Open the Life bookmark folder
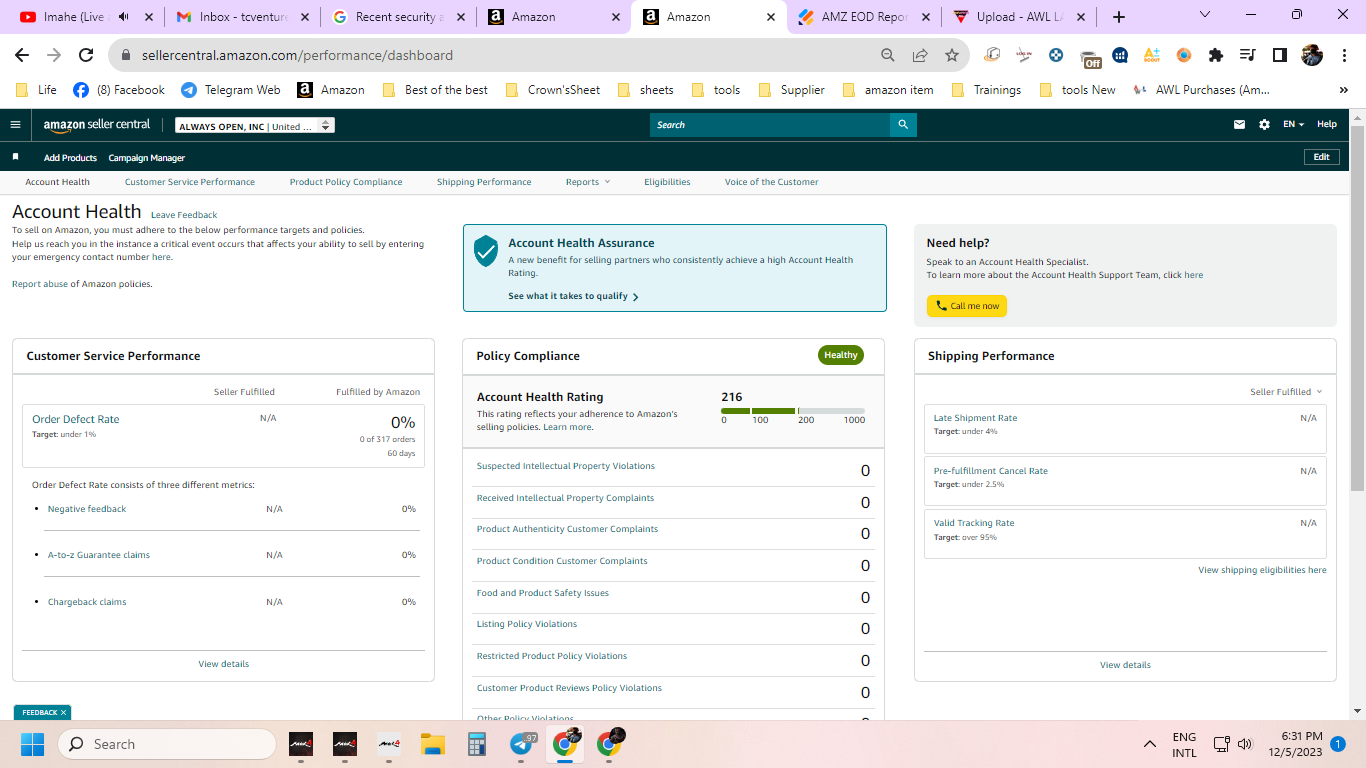1366x768 pixels. 37,90
